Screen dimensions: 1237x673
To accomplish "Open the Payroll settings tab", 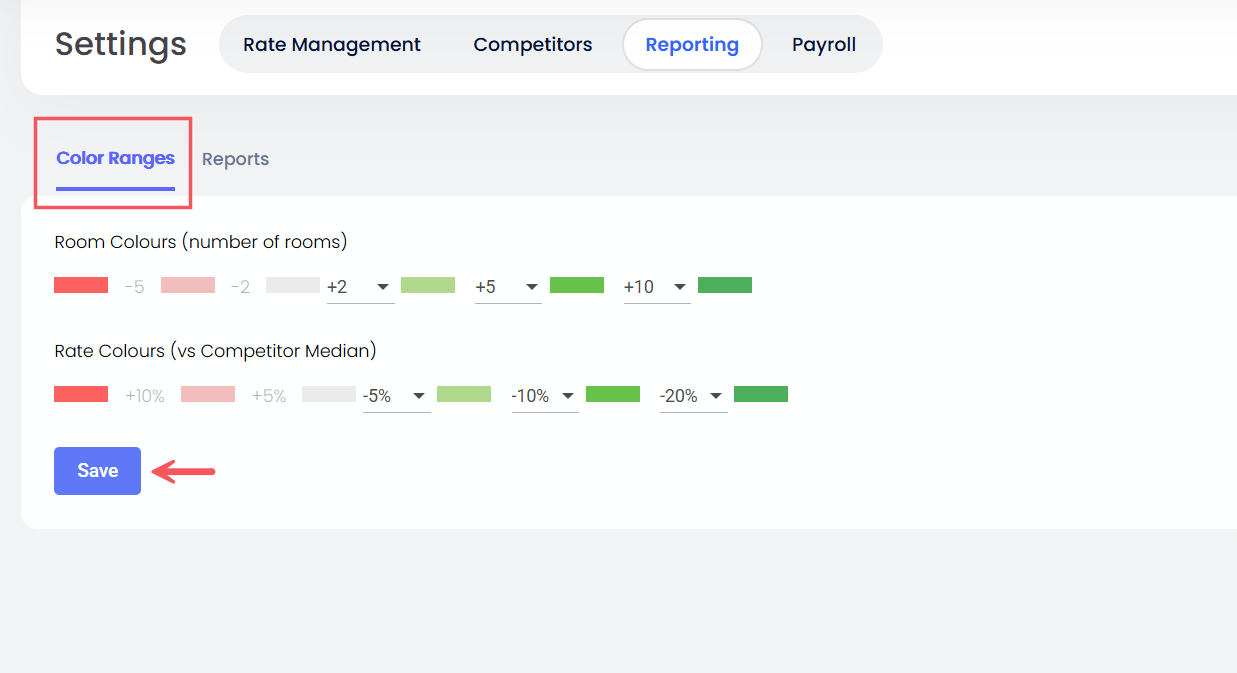I will pos(824,45).
